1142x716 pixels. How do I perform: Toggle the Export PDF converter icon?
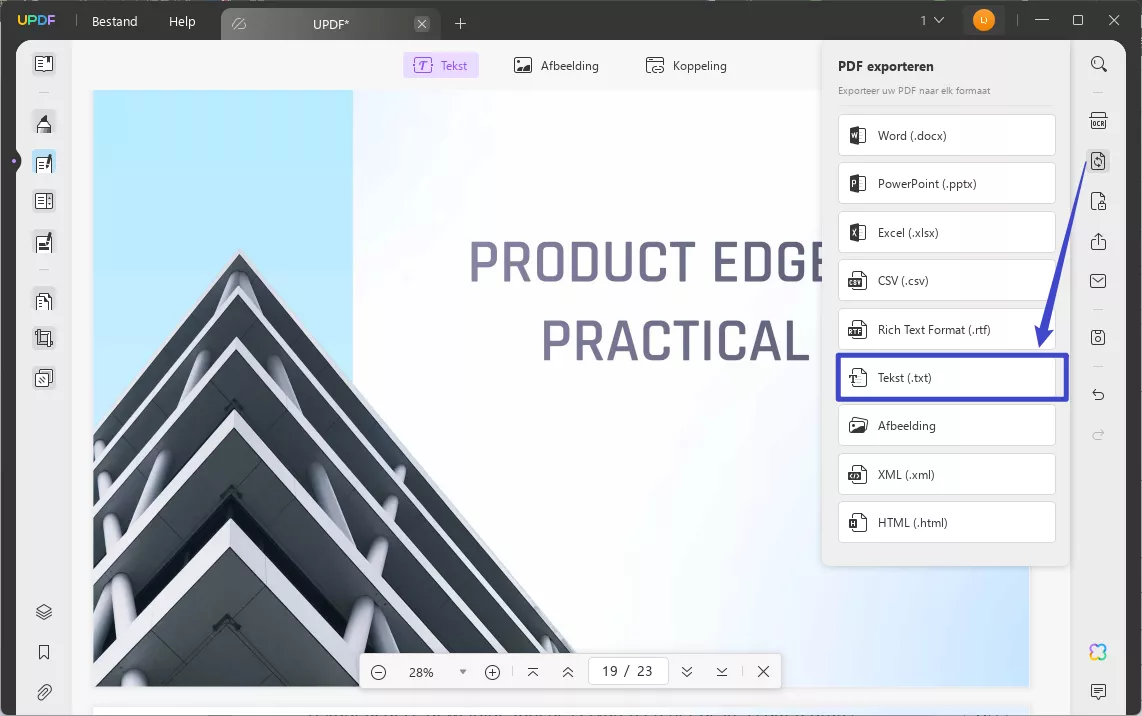coord(1098,160)
